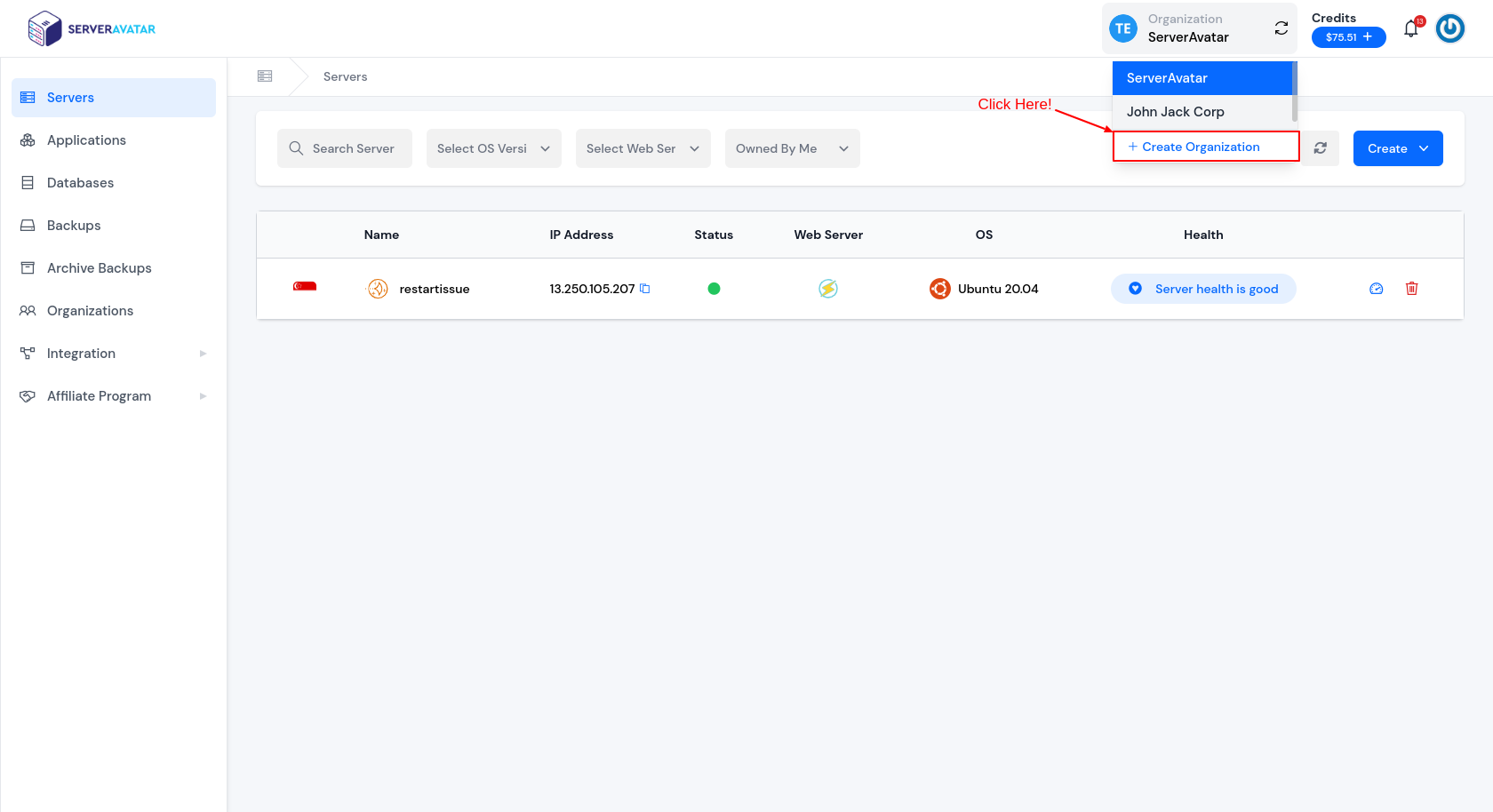Click the Status column header
1493x812 pixels.
tap(714, 235)
